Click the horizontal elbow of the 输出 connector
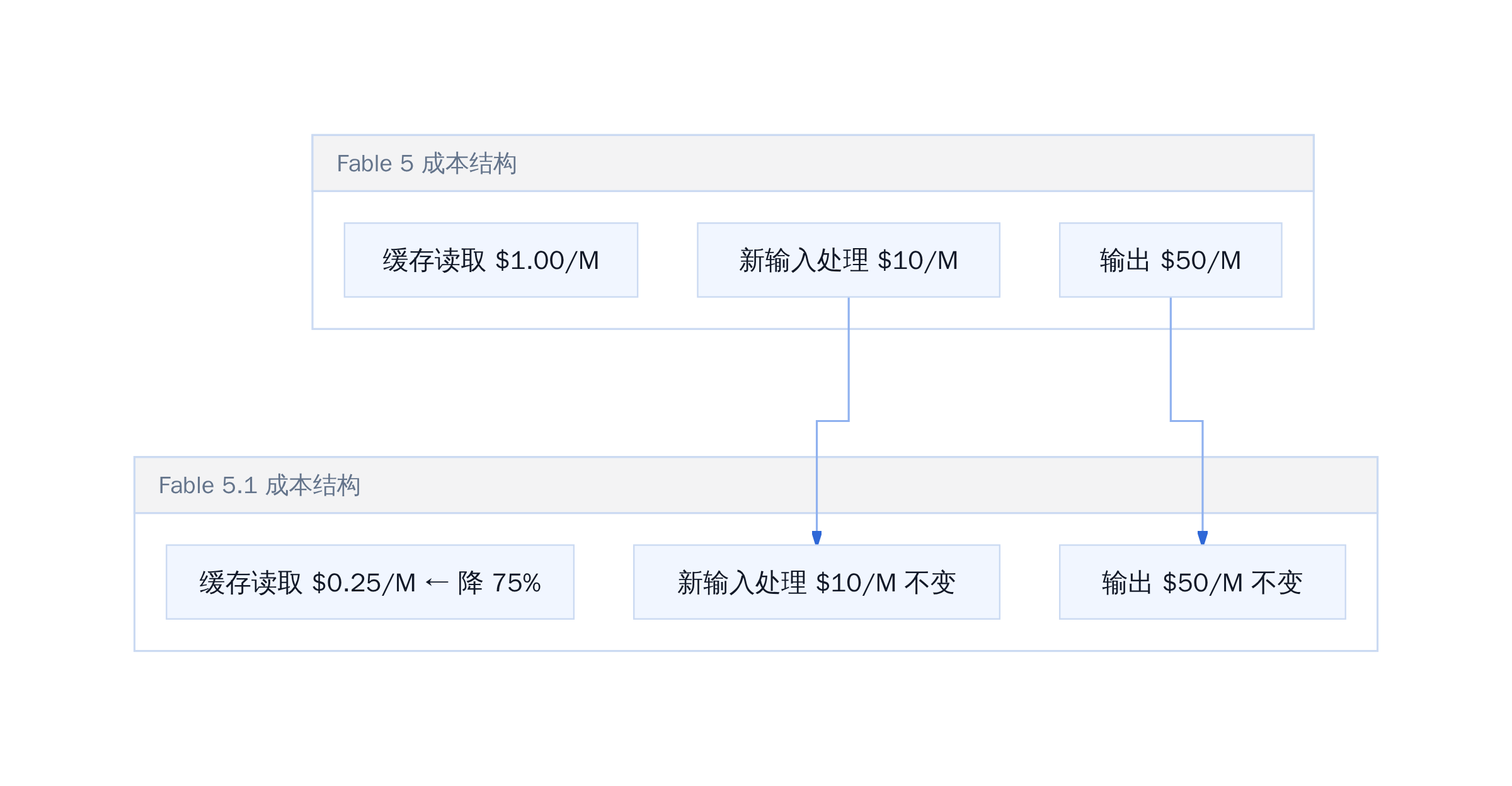Image resolution: width=1512 pixels, height=786 pixels. coord(1186,421)
